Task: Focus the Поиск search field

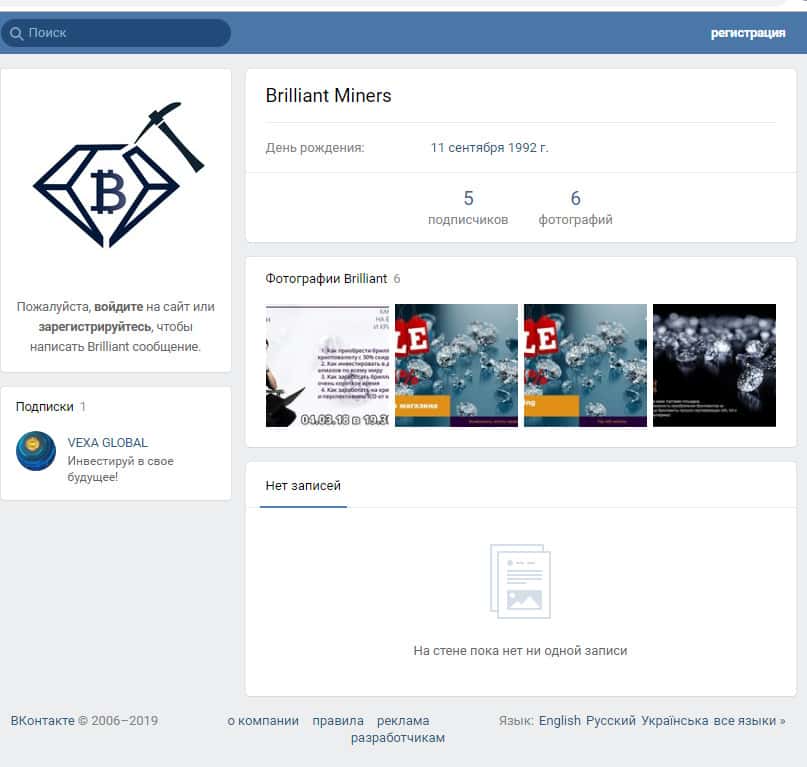Action: tap(116, 33)
